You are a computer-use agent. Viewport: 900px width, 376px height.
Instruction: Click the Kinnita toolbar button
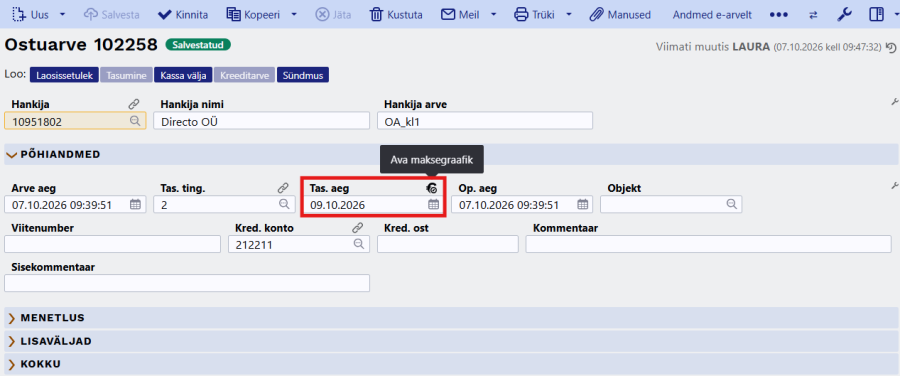pos(183,15)
